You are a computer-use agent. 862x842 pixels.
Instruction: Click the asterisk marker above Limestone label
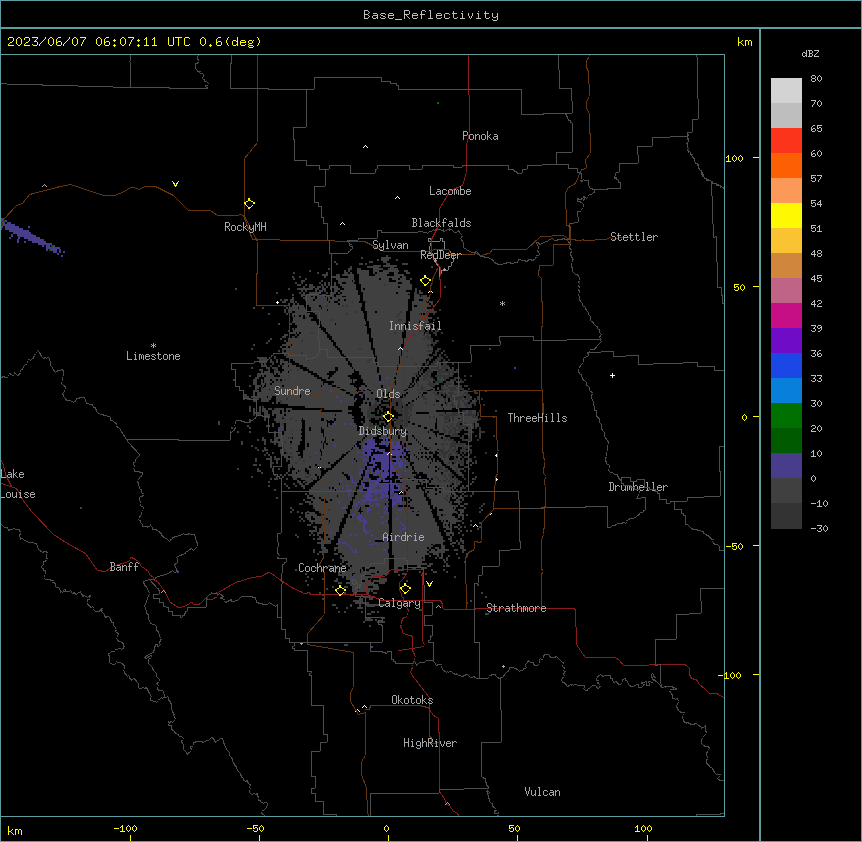point(153,346)
